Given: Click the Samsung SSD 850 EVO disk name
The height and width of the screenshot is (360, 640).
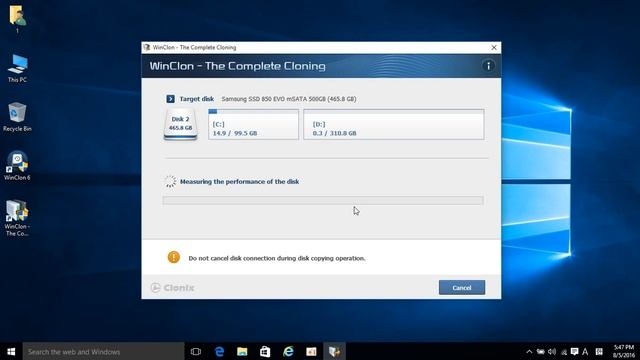Looking at the screenshot, I should (289, 99).
